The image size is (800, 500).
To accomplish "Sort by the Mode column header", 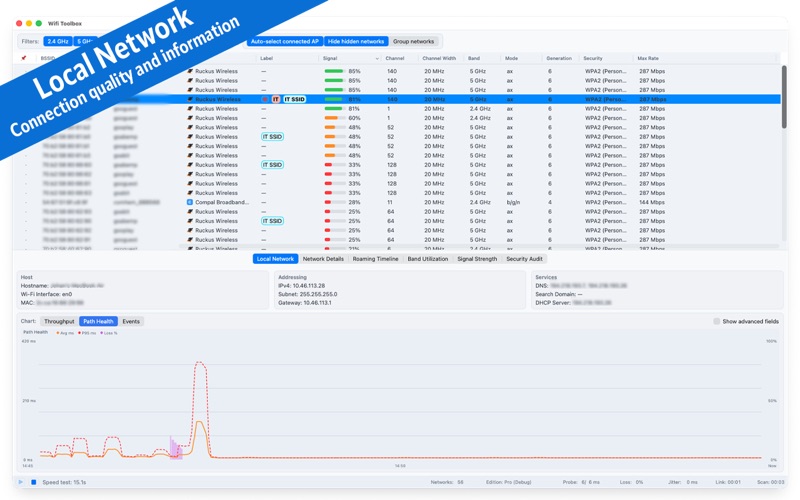I will click(x=511, y=59).
